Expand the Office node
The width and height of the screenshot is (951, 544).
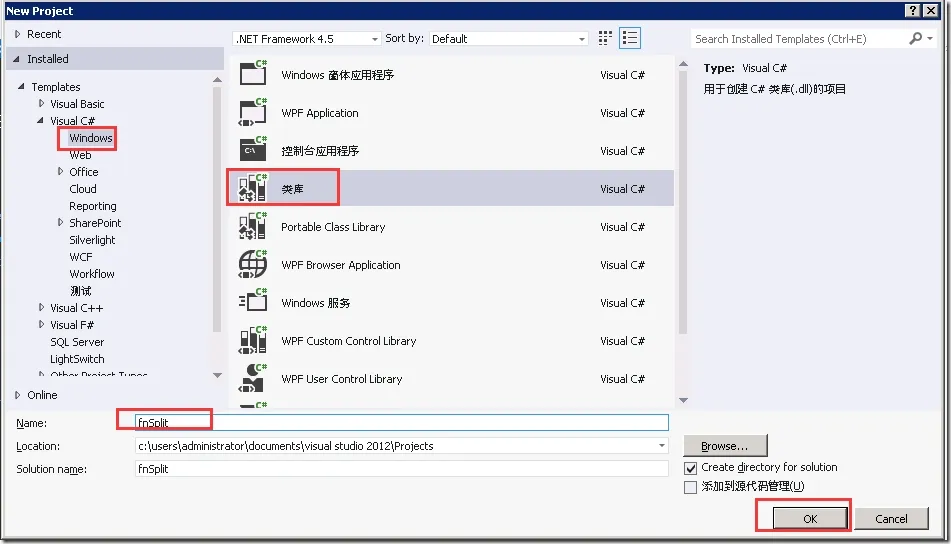point(60,171)
